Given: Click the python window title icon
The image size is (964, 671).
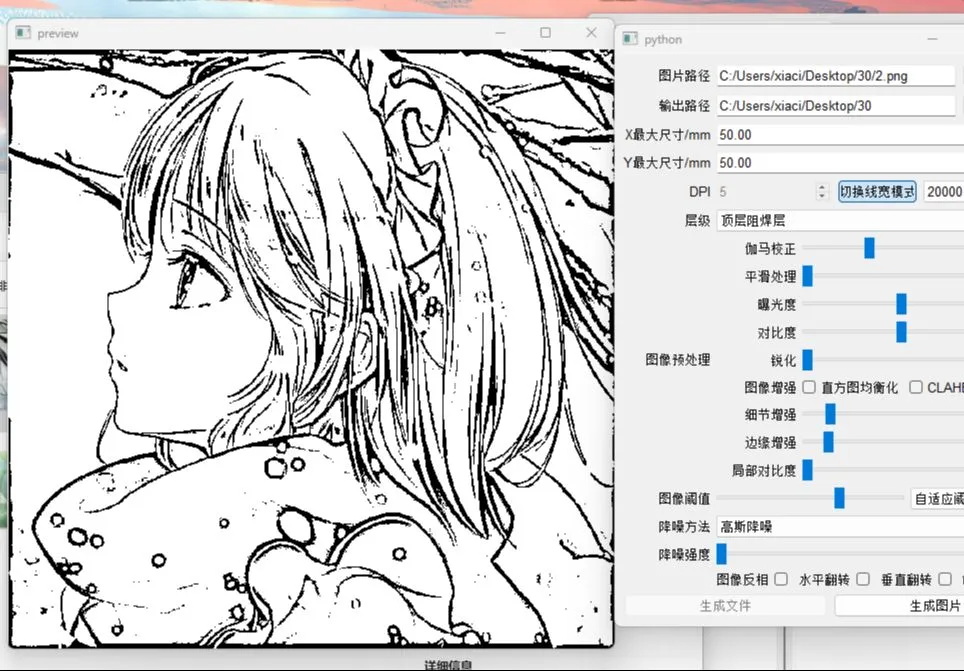Looking at the screenshot, I should pyautogui.click(x=630, y=39).
